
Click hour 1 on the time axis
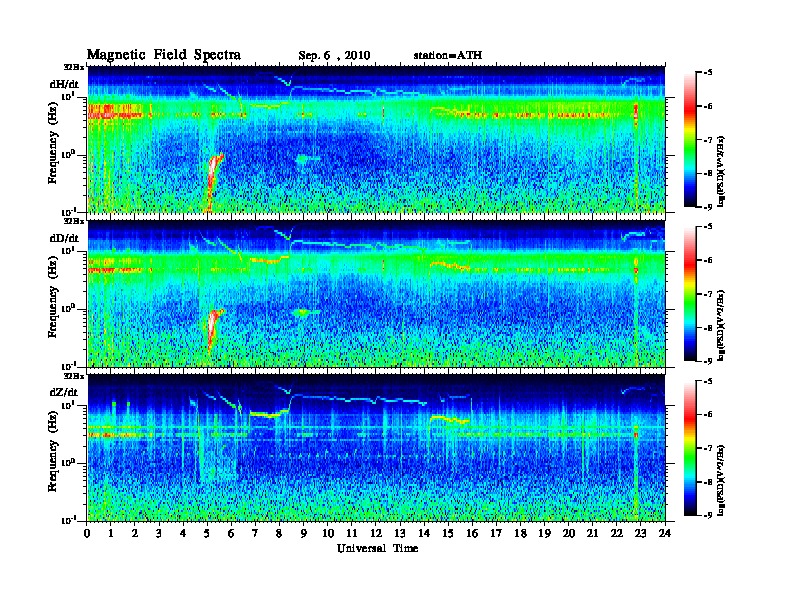point(111,533)
